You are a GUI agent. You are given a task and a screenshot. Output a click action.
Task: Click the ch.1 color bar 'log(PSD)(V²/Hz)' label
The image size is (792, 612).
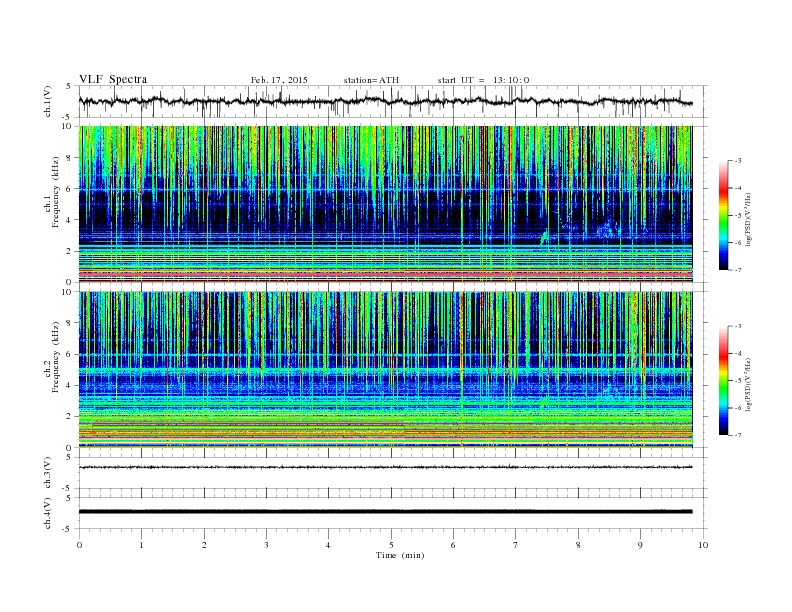coord(748,219)
